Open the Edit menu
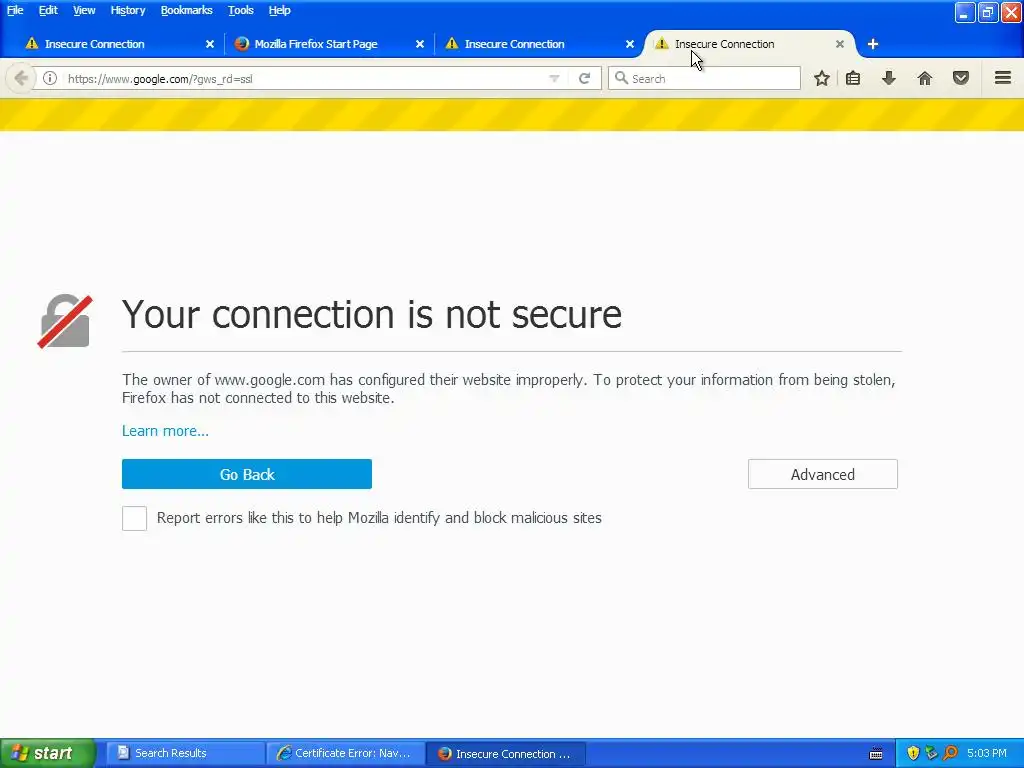This screenshot has height=768, width=1024. (48, 10)
